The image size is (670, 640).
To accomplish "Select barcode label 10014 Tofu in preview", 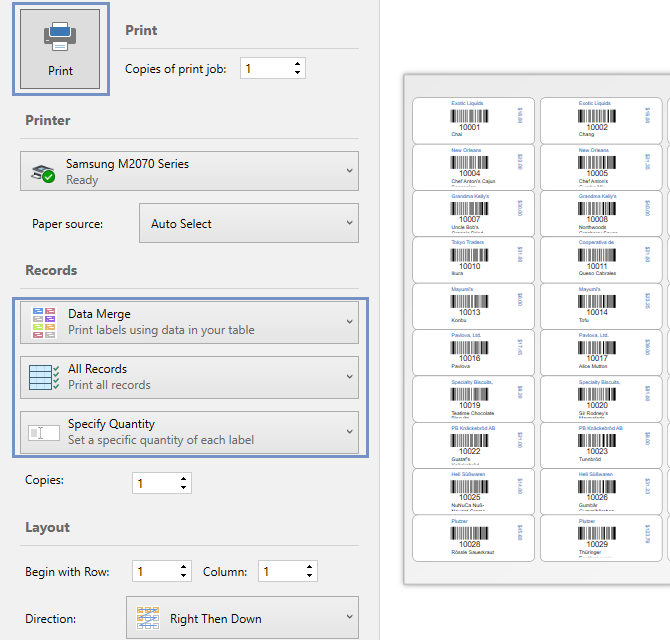I will (x=601, y=306).
